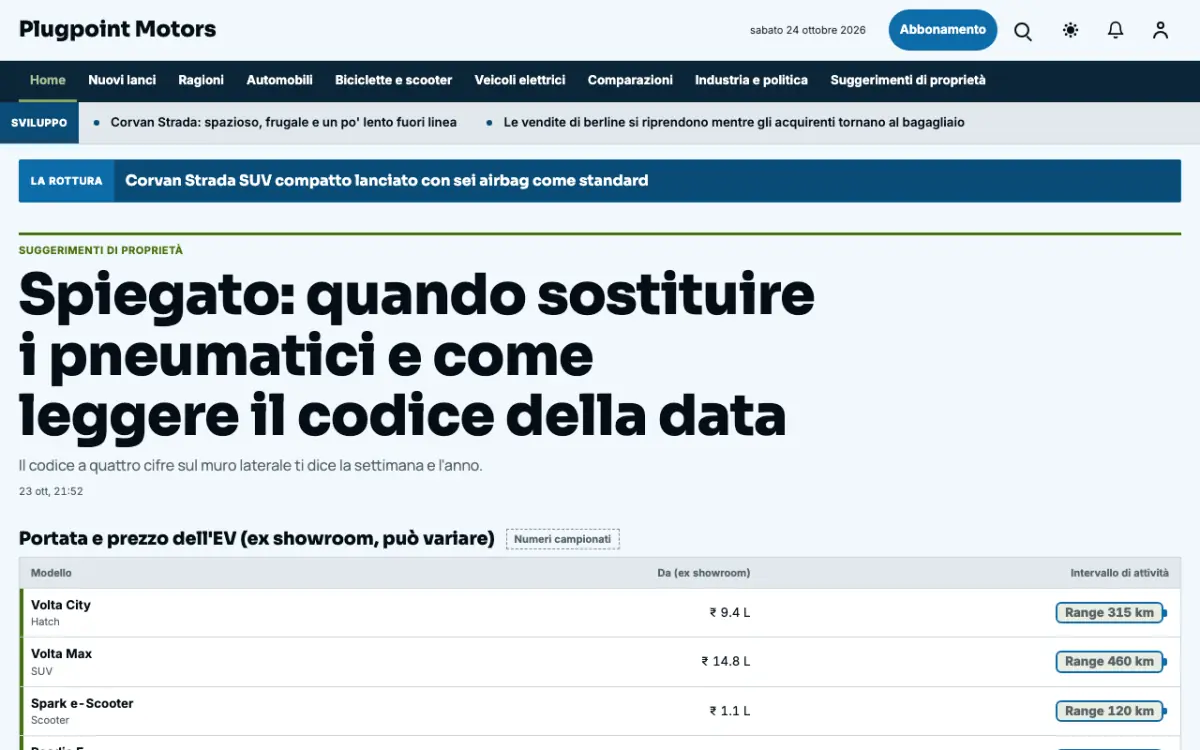Click Intervallo di attività column header
1200x750 pixels.
click(x=1120, y=573)
